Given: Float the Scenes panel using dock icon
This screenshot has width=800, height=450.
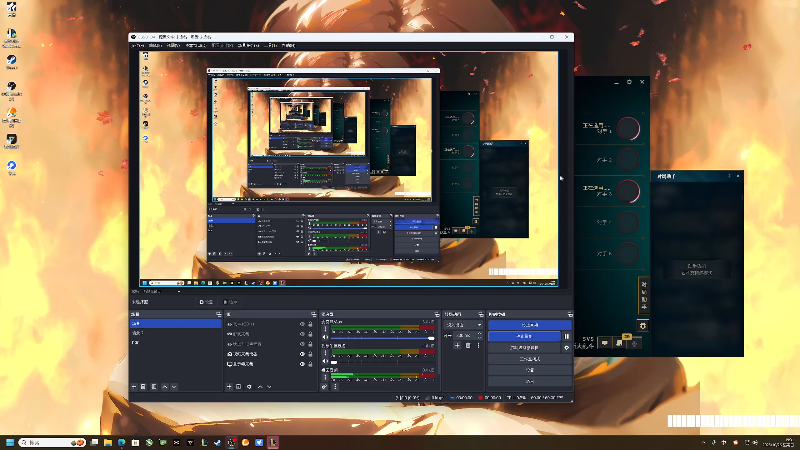Looking at the screenshot, I should (x=218, y=314).
